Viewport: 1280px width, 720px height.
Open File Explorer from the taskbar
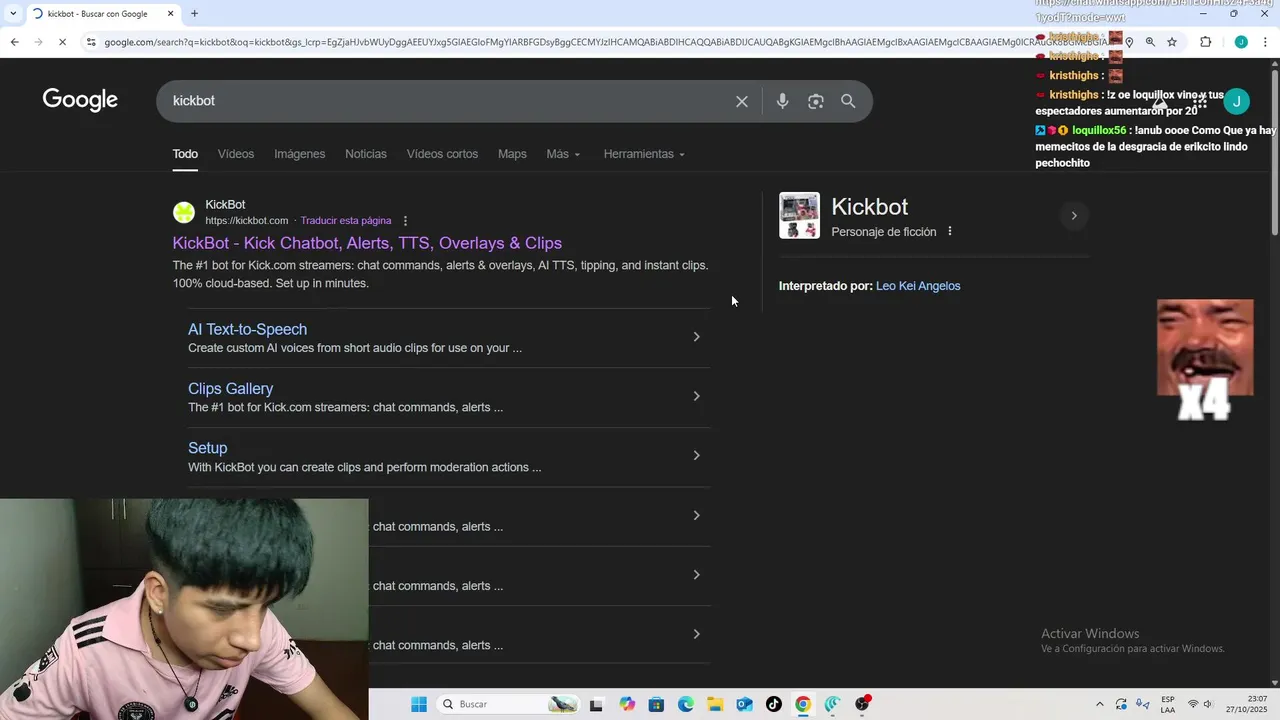coord(715,704)
